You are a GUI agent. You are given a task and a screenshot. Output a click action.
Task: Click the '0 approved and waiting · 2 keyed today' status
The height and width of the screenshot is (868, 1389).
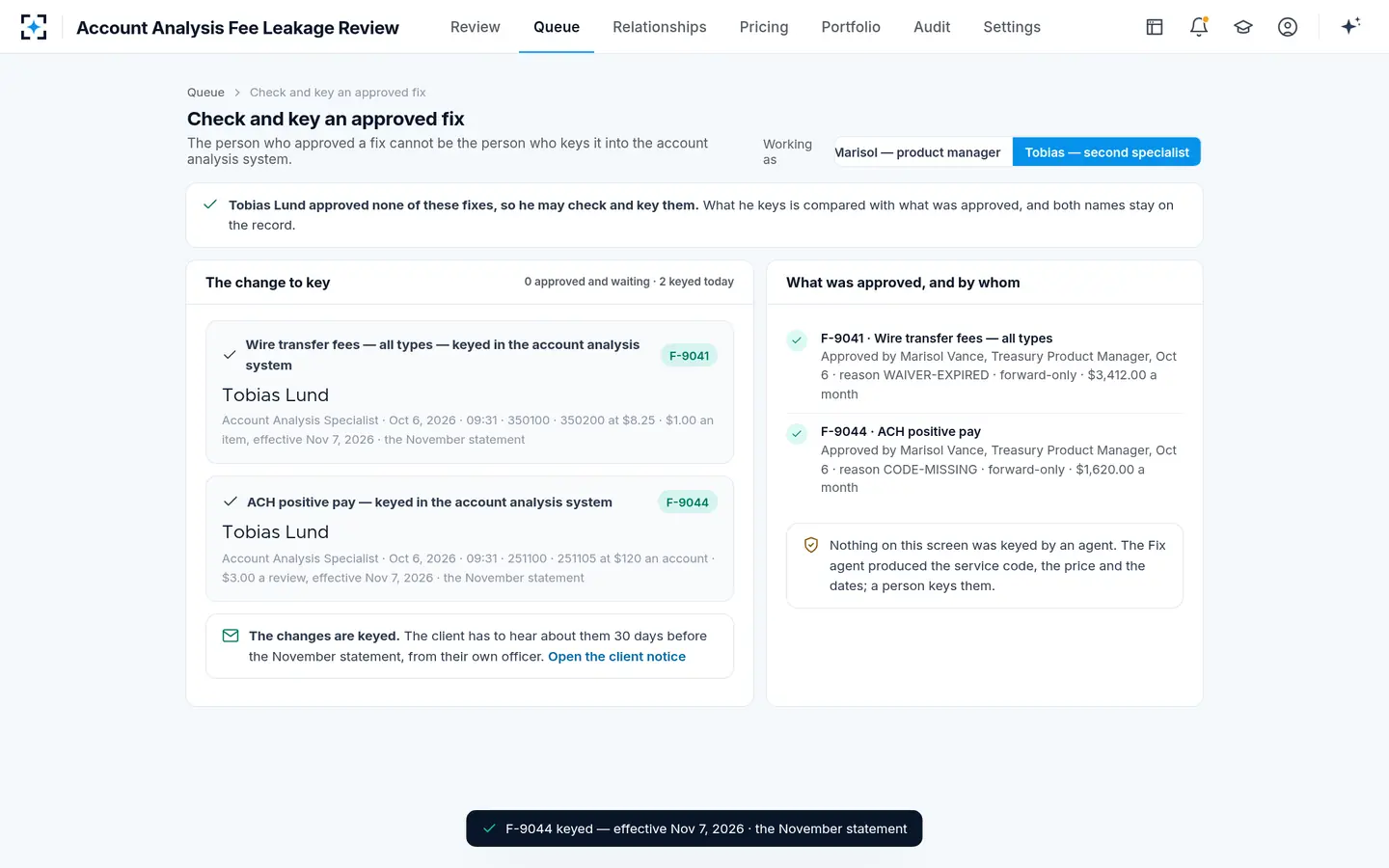[629, 282]
